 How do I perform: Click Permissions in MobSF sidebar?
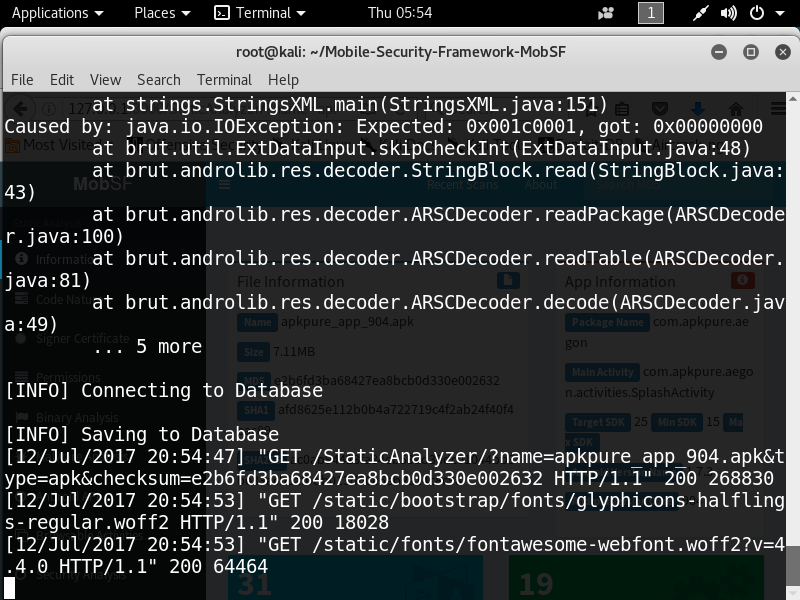(x=68, y=378)
